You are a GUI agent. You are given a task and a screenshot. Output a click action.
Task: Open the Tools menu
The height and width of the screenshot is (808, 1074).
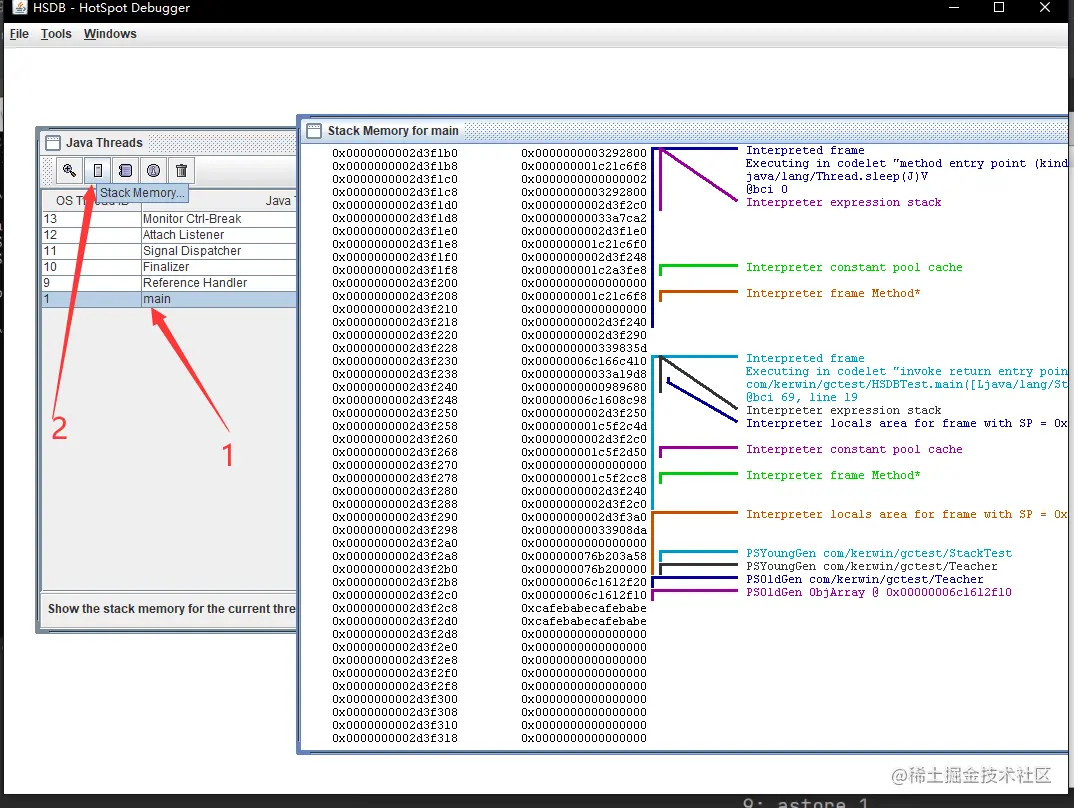click(x=56, y=34)
